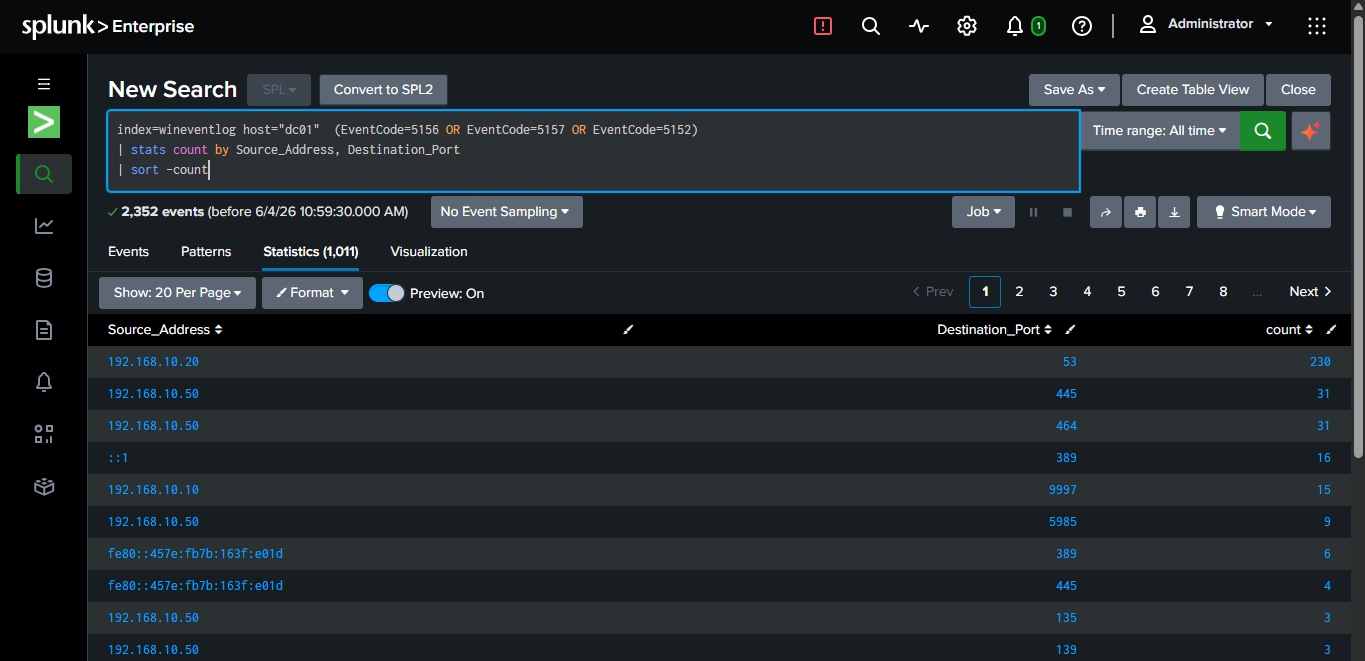Open the settings gear icon
This screenshot has height=661, width=1365.
(x=967, y=26)
